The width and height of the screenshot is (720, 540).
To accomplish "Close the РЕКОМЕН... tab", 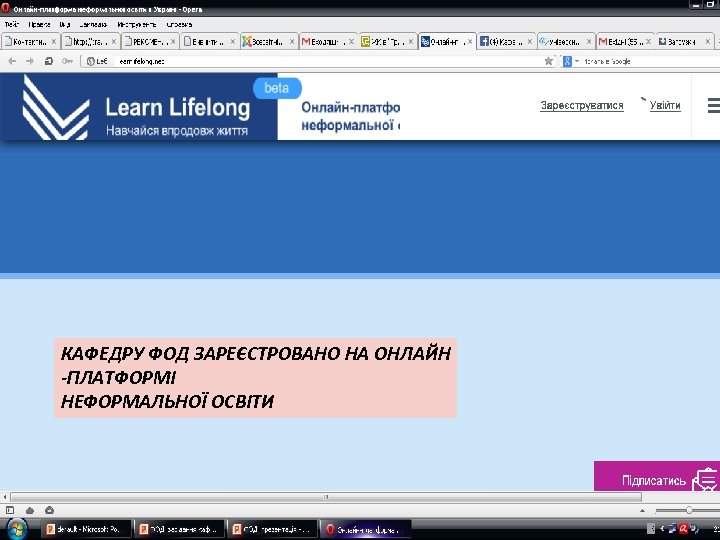I will [x=173, y=41].
